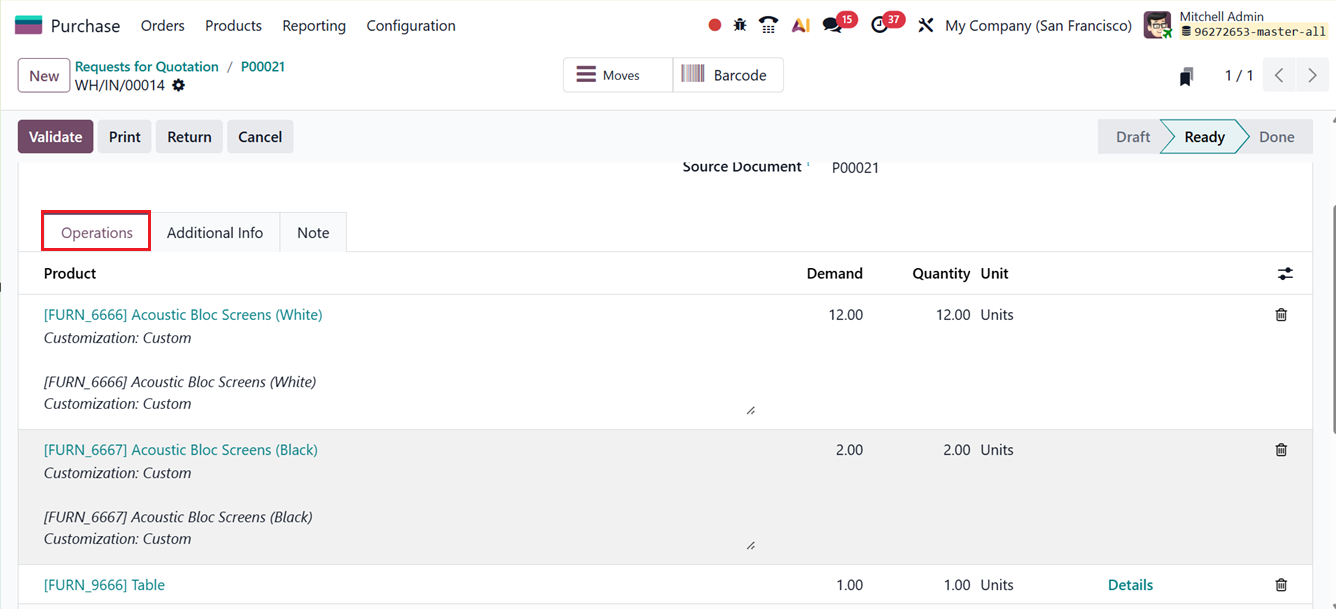Open Discuss messages with 15 unread
This screenshot has width=1336, height=609.
pos(833,24)
